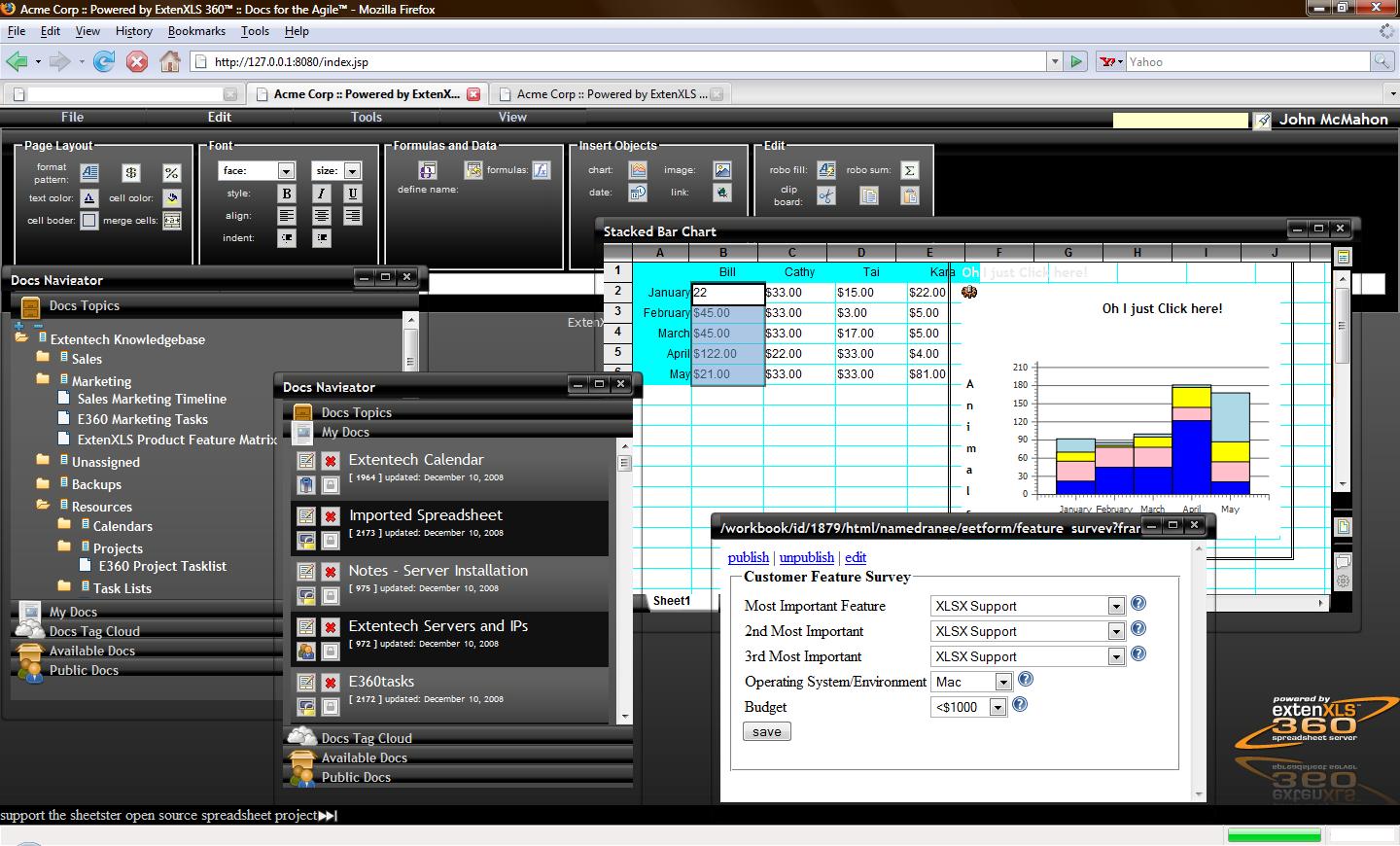The height and width of the screenshot is (846, 1400).
Task: Click the merge cells icon
Action: 172,221
